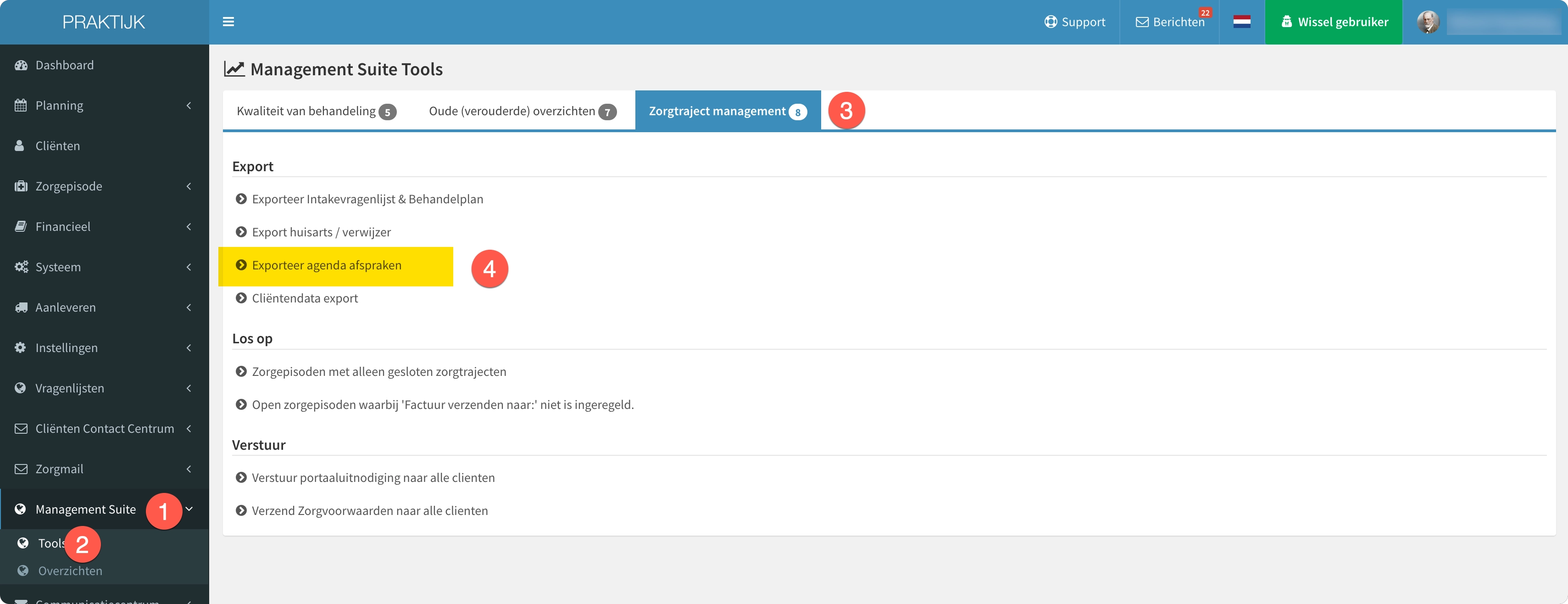Expand the Zorgmail menu chevron
The width and height of the screenshot is (1568, 604).
[189, 469]
